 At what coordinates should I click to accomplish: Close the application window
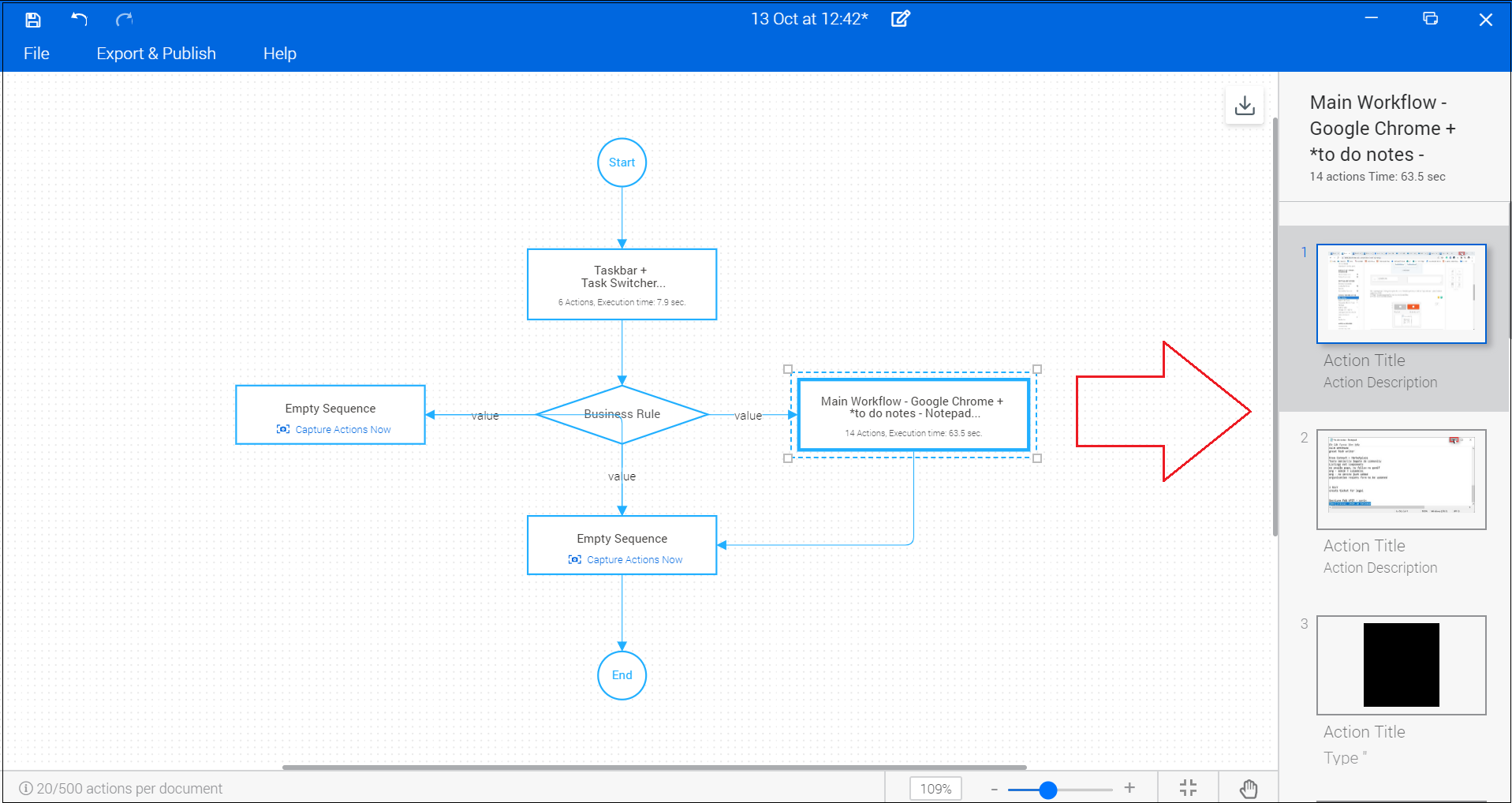(x=1486, y=20)
